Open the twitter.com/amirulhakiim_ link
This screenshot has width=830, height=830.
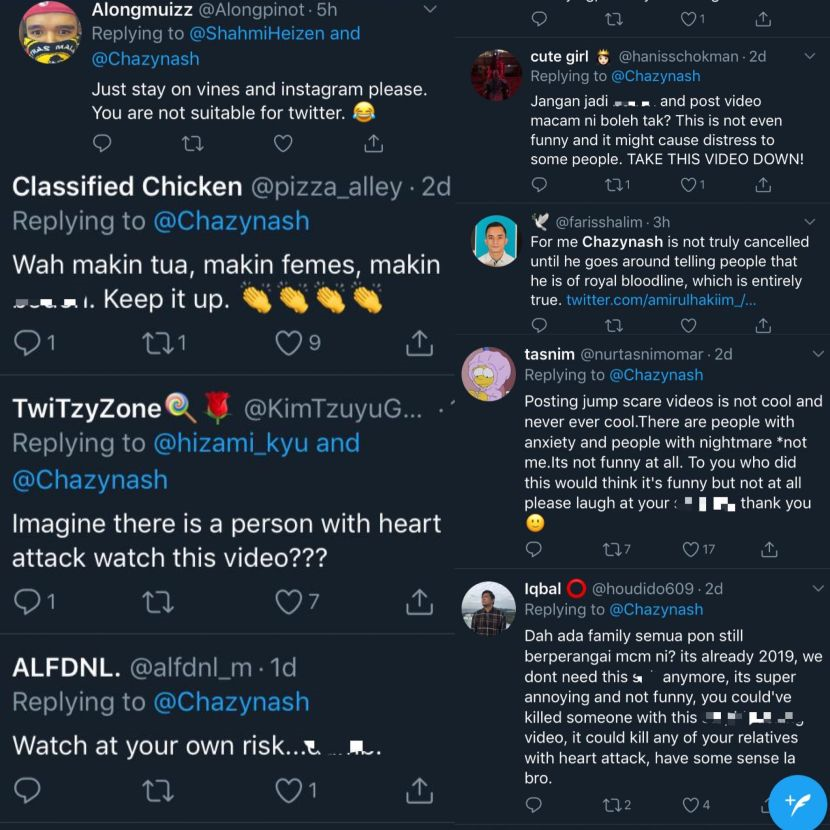click(x=661, y=300)
